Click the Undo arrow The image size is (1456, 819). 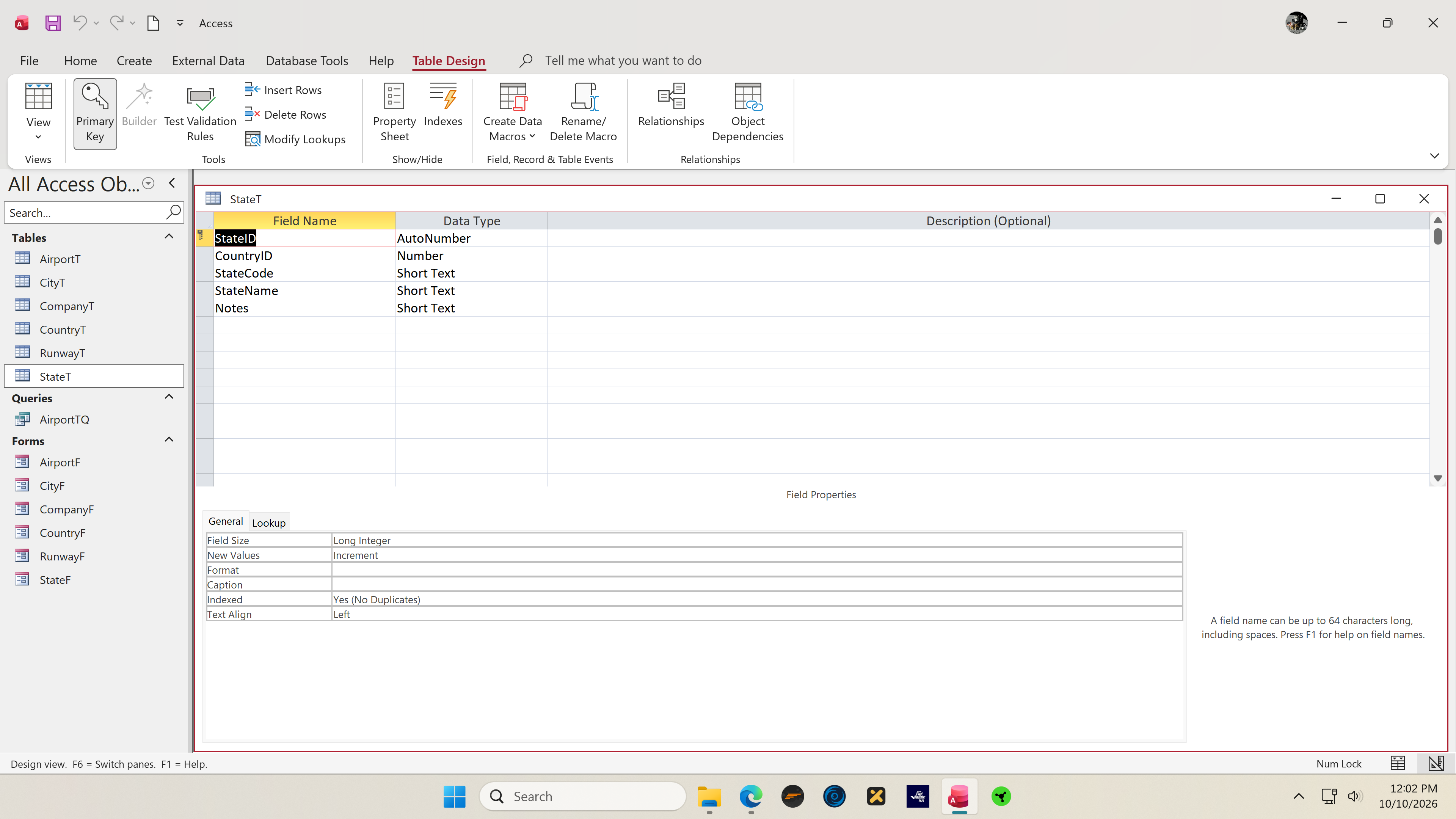[80, 23]
